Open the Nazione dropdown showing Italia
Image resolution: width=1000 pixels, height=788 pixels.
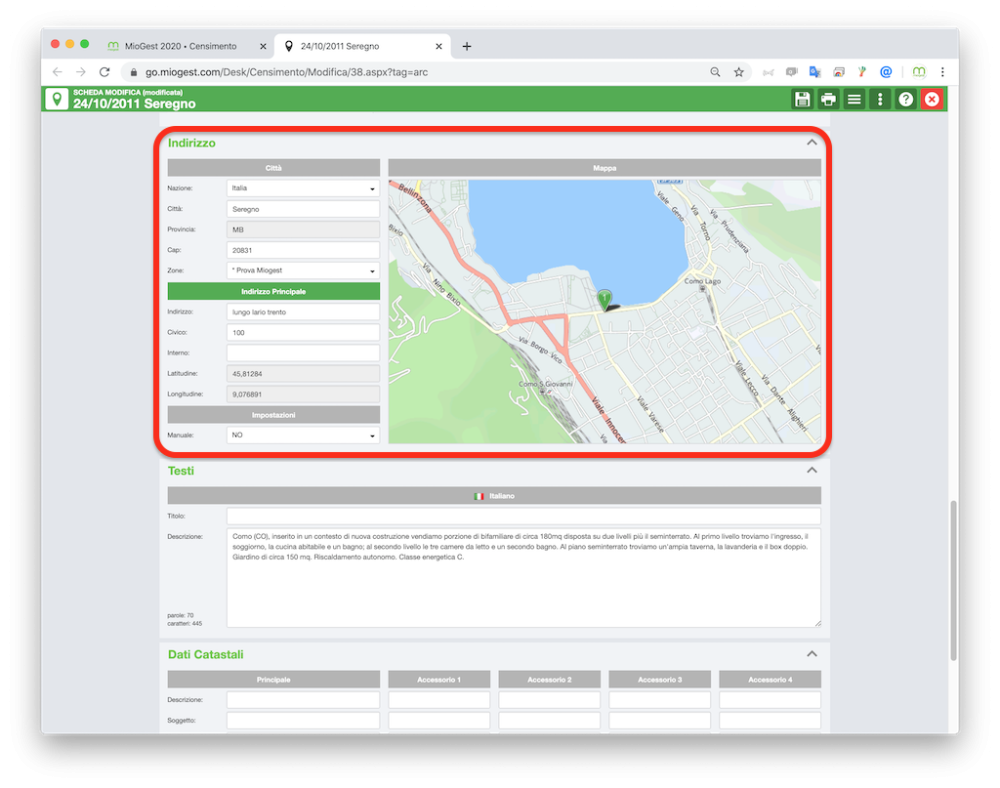coord(303,189)
